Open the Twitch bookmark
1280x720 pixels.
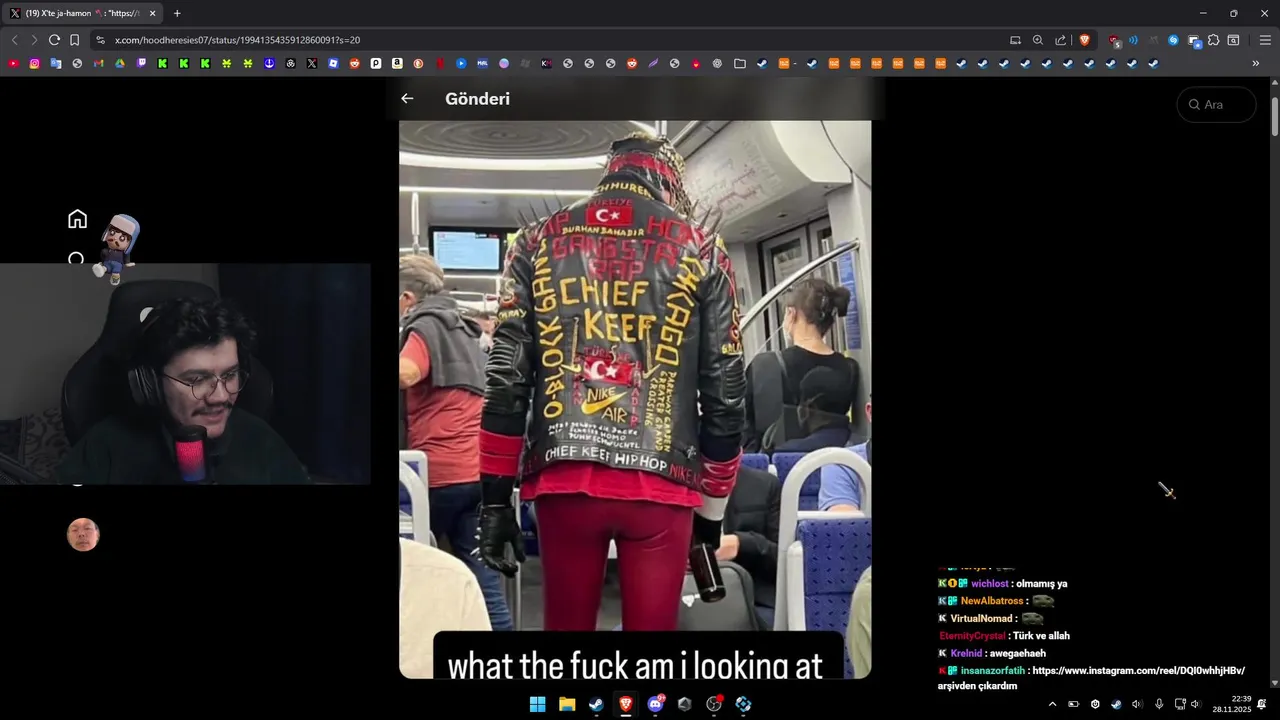[x=141, y=63]
